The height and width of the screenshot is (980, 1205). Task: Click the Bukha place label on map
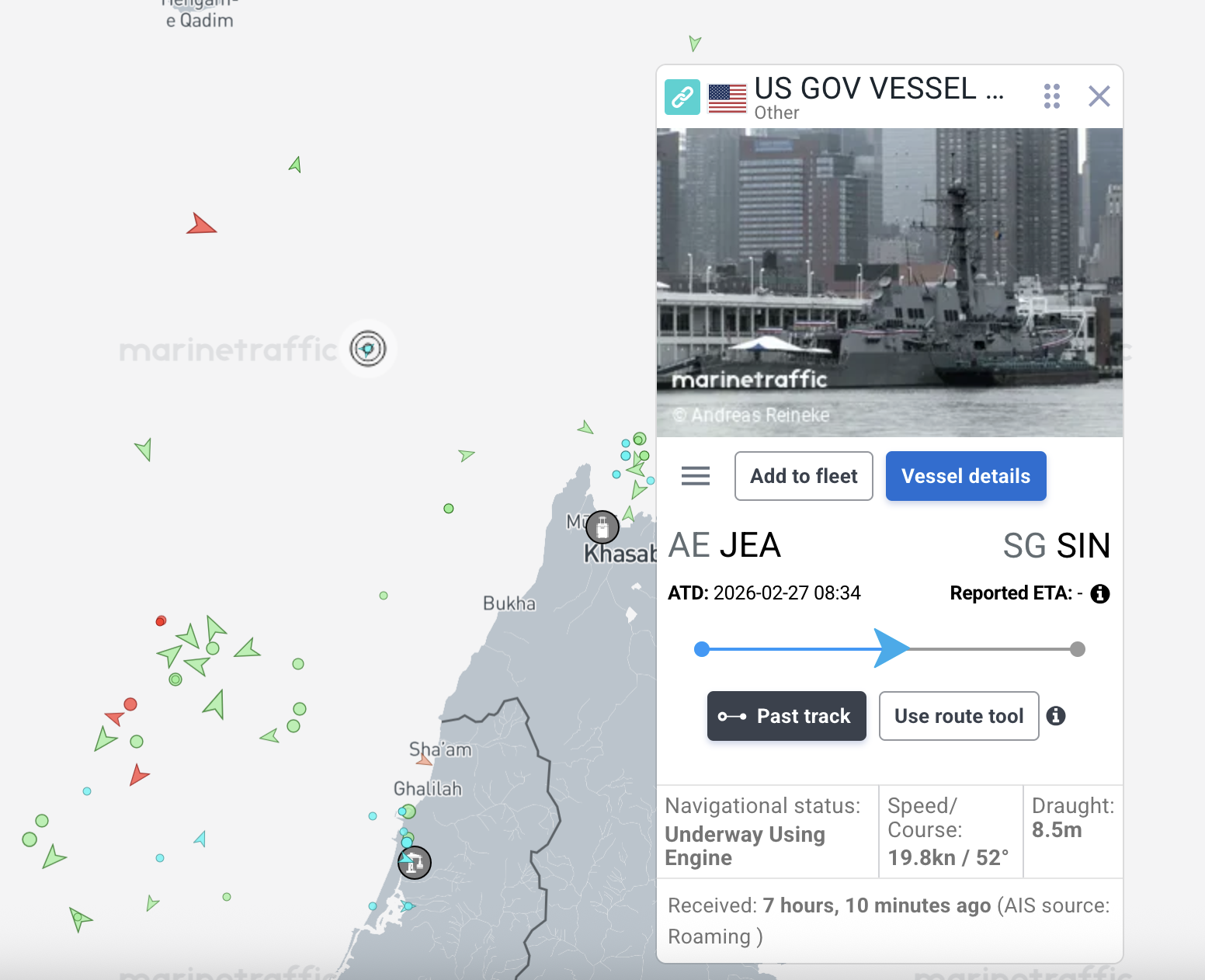[509, 603]
